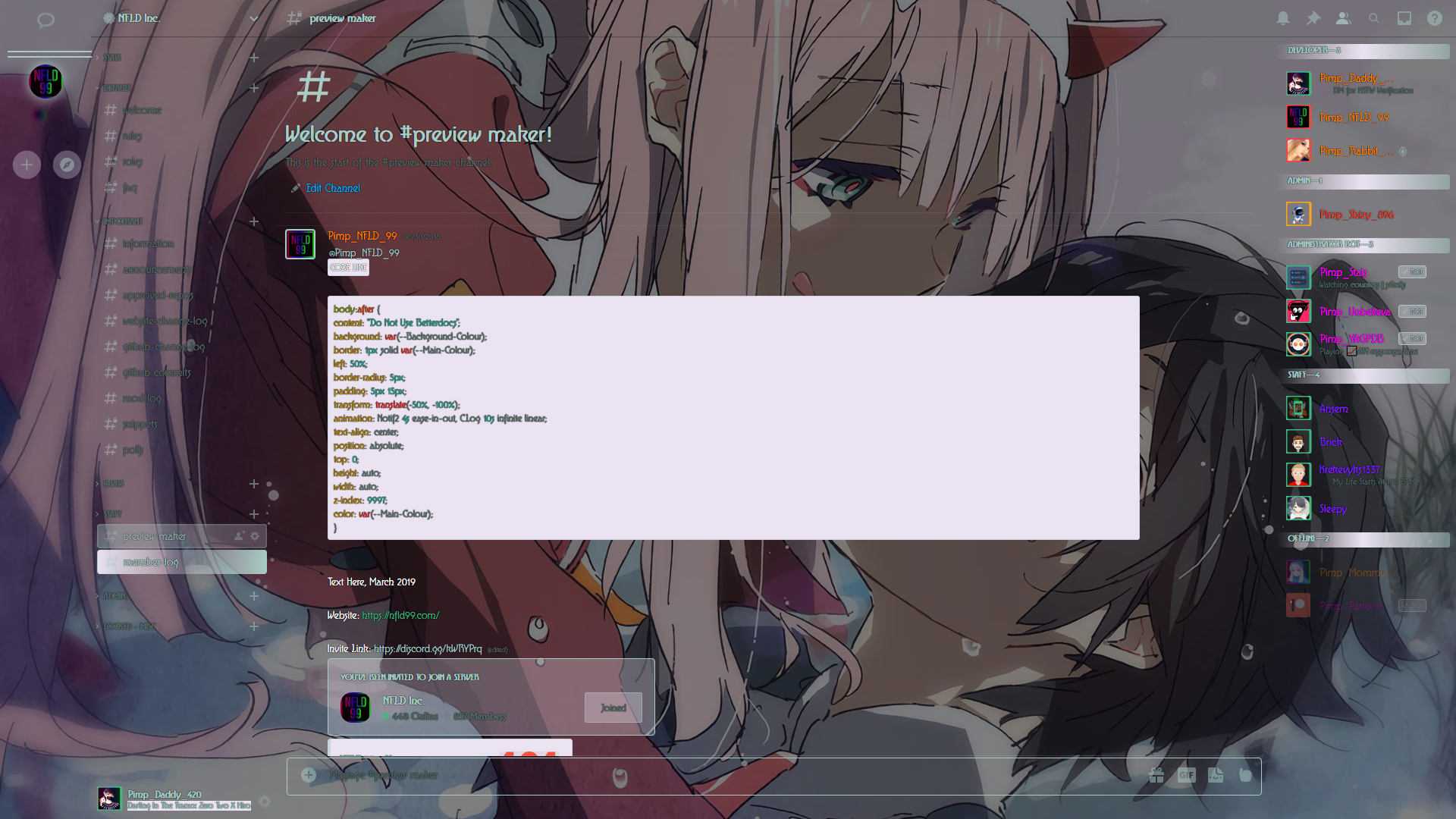Screen dimensions: 1456x819
Task: Open the #preview-maker channel tab
Action: (x=155, y=535)
